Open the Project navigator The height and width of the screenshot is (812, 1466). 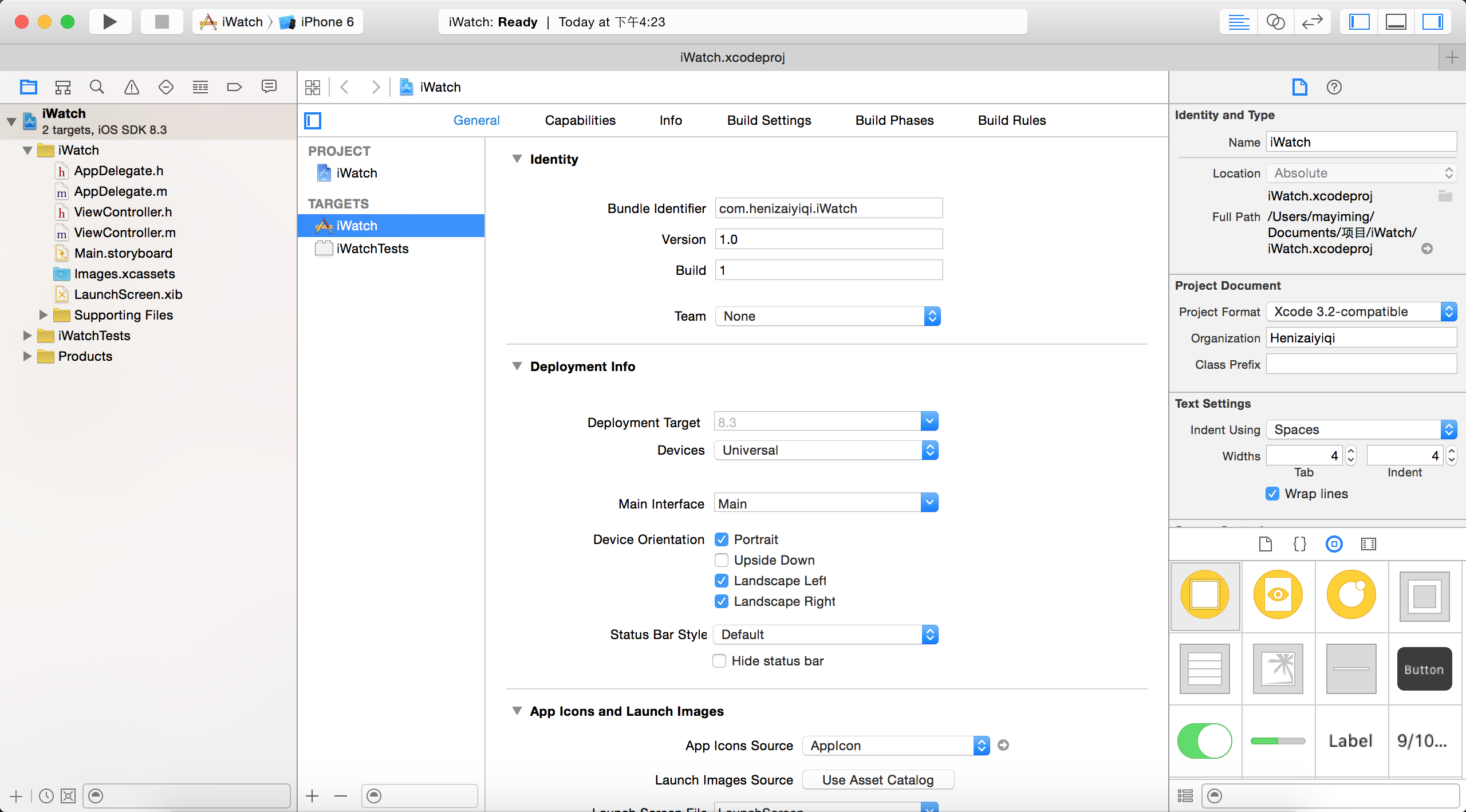(x=29, y=87)
